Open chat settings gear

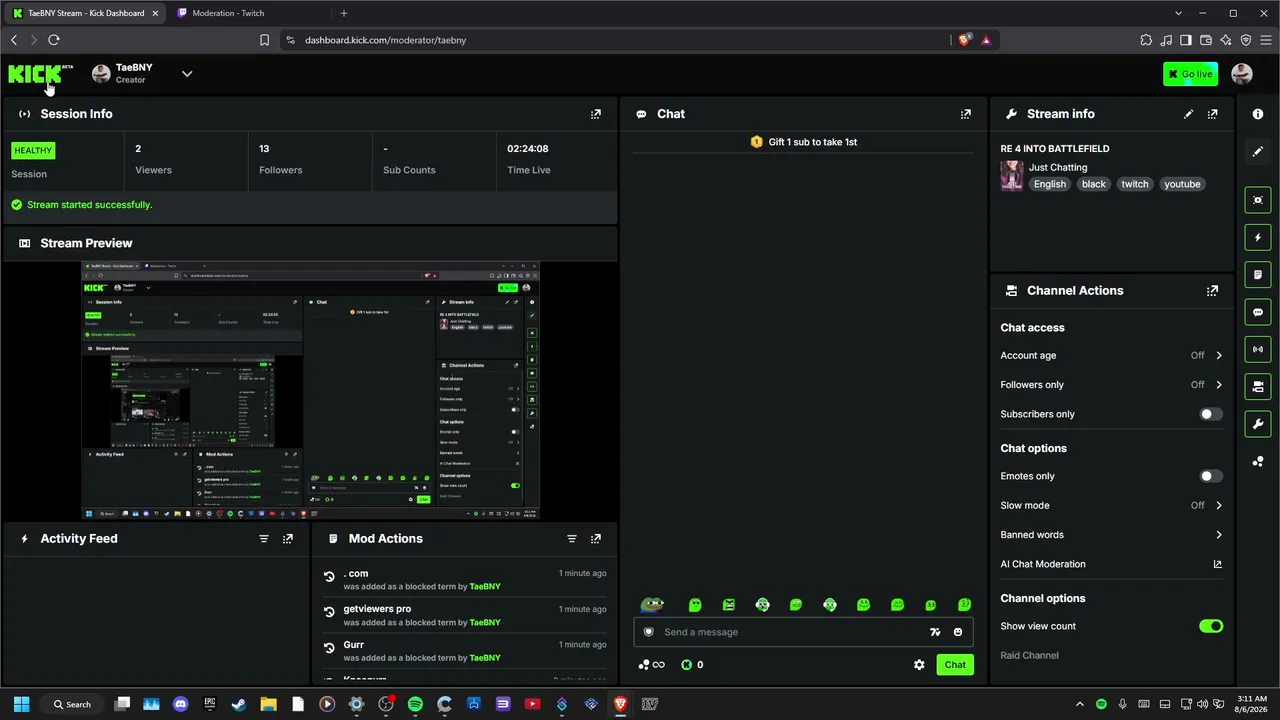919,665
